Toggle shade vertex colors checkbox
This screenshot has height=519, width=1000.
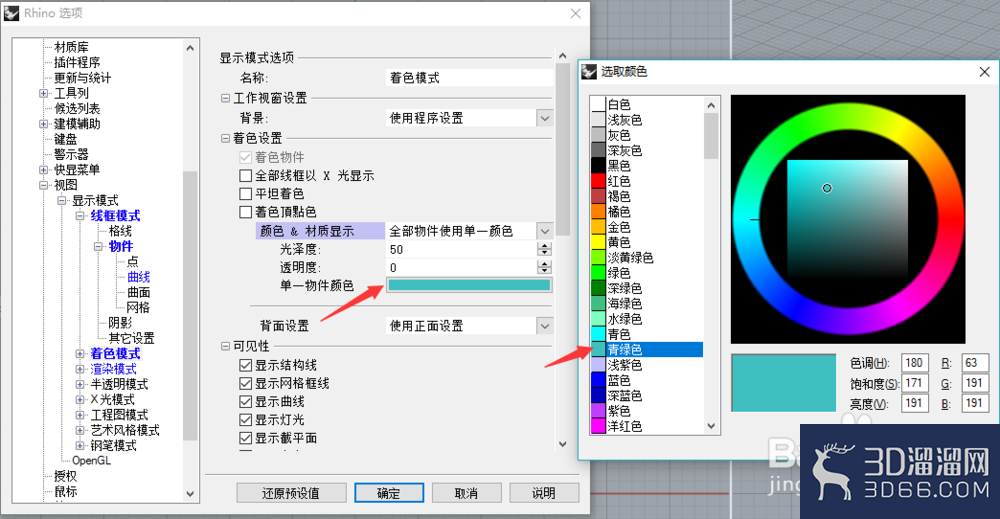point(246,212)
